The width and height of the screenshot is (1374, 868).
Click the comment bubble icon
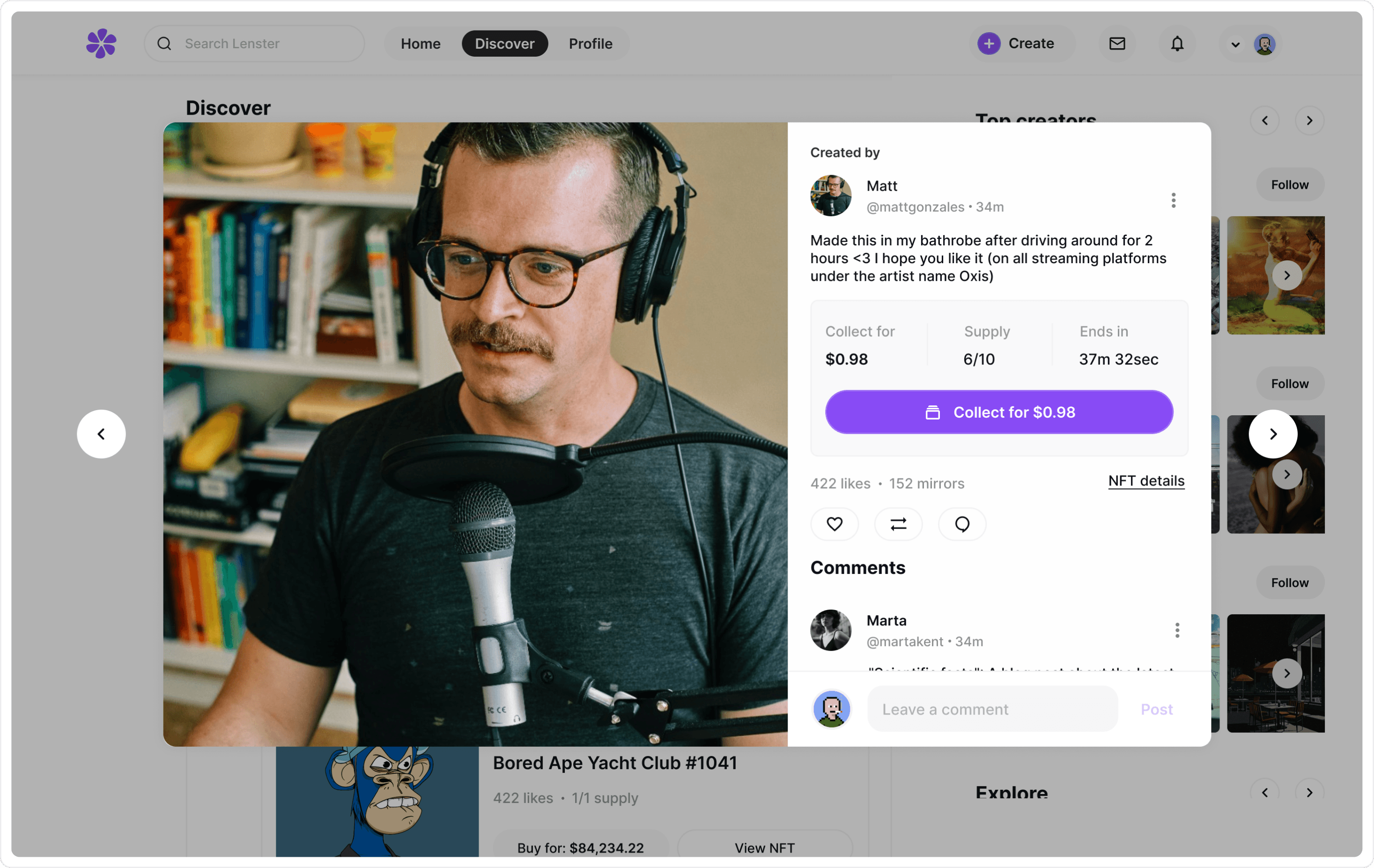(962, 523)
